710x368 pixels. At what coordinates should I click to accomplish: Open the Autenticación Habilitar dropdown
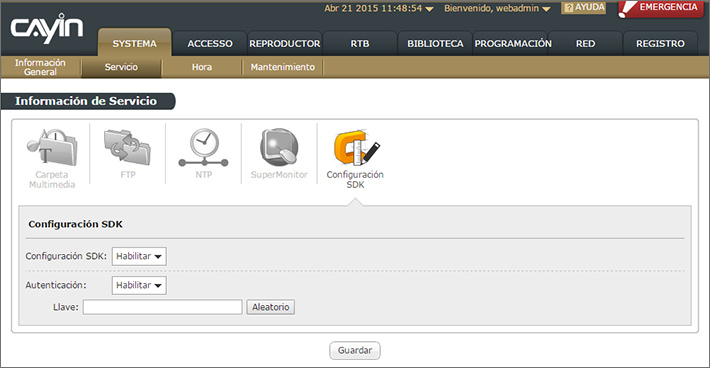[x=139, y=285]
